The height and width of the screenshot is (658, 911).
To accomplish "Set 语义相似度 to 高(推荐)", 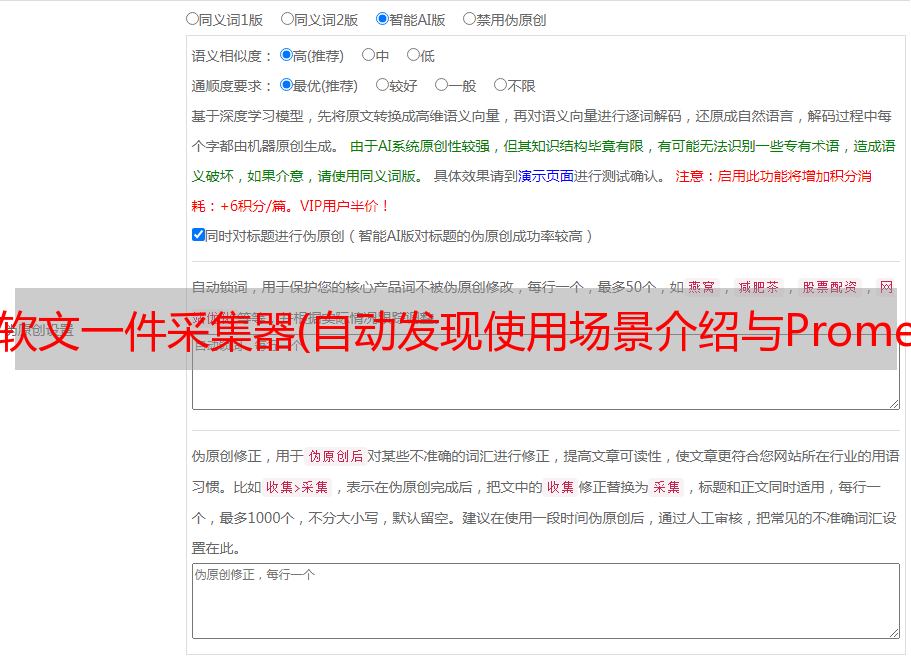I will 286,55.
